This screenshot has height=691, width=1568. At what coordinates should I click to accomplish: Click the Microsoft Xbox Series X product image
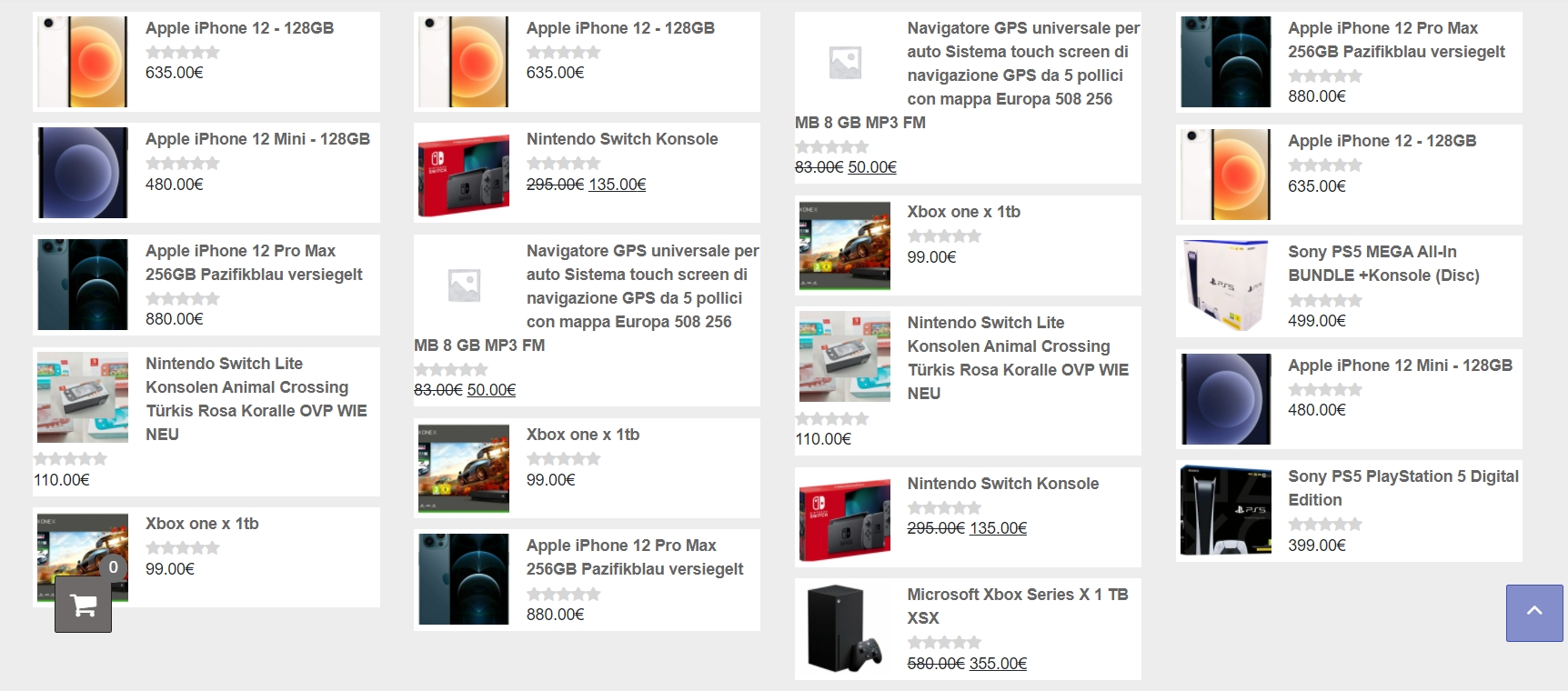tap(845, 629)
